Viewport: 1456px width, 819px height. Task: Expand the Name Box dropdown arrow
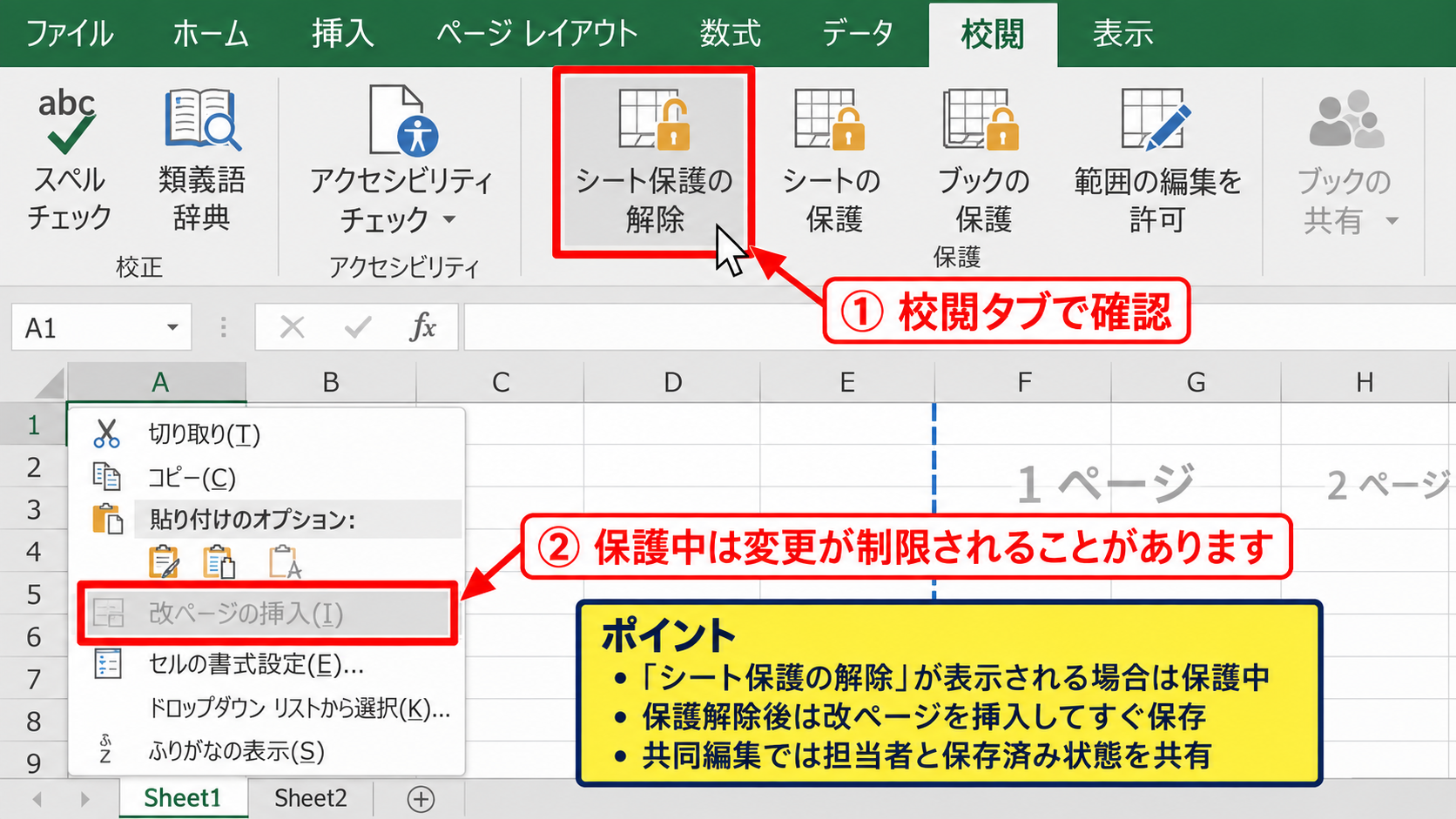click(172, 327)
